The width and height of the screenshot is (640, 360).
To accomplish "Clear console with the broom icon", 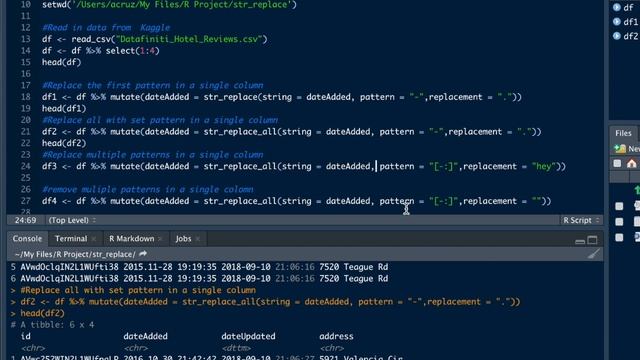I will 594,254.
